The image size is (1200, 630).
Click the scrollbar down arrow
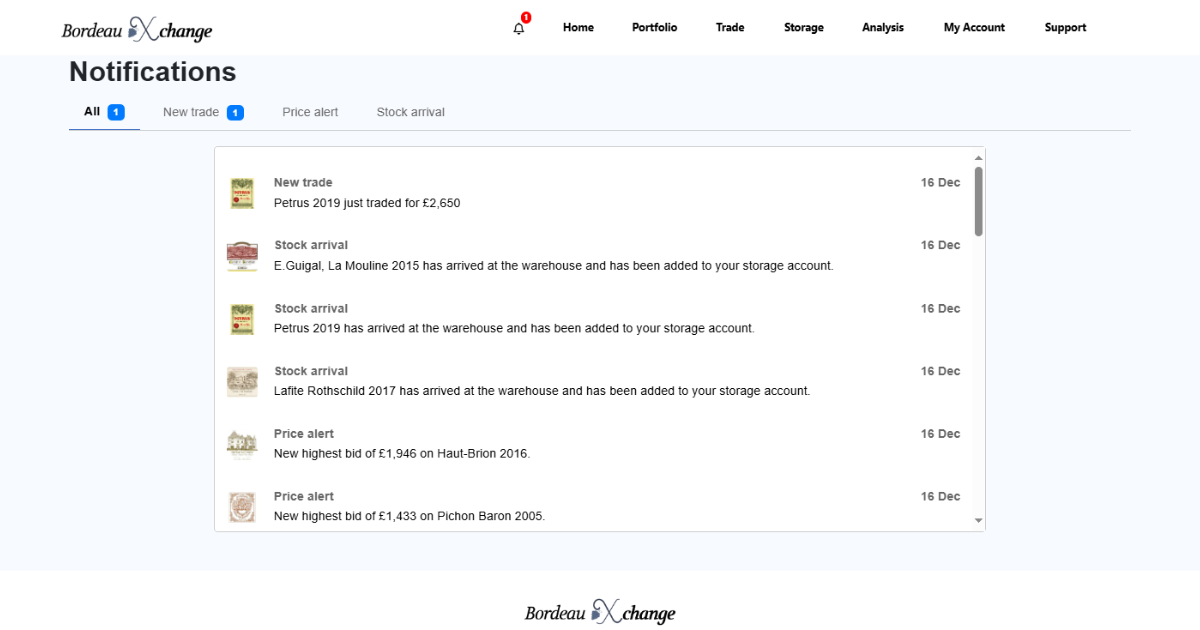pyautogui.click(x=979, y=521)
